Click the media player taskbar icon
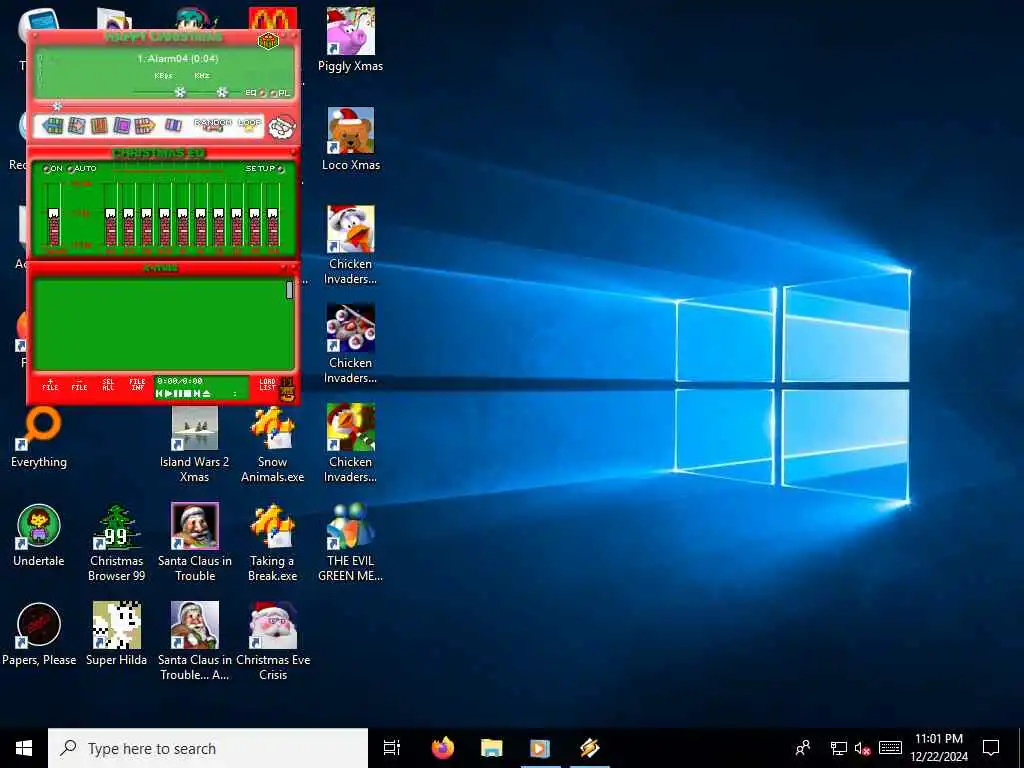Viewport: 1024px width, 768px height. click(x=540, y=748)
